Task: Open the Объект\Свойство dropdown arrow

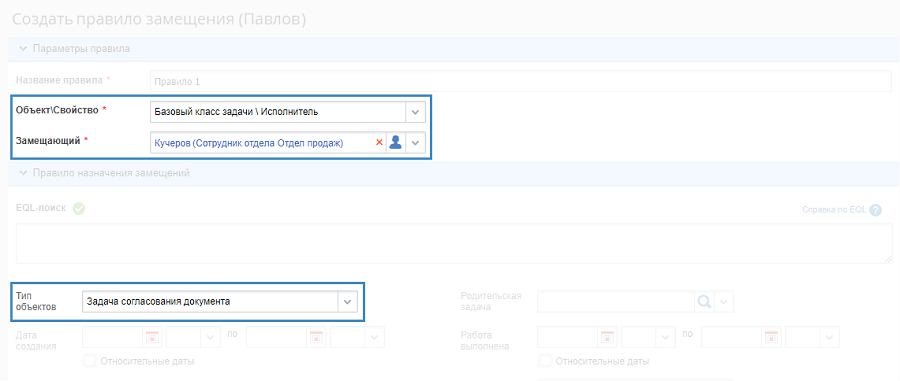Action: coord(416,112)
